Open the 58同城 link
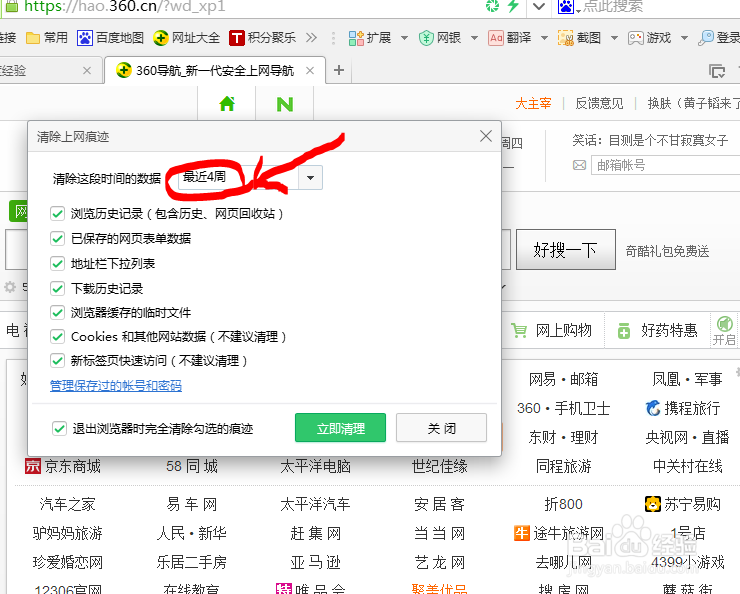This screenshot has width=740, height=594. pos(192,467)
